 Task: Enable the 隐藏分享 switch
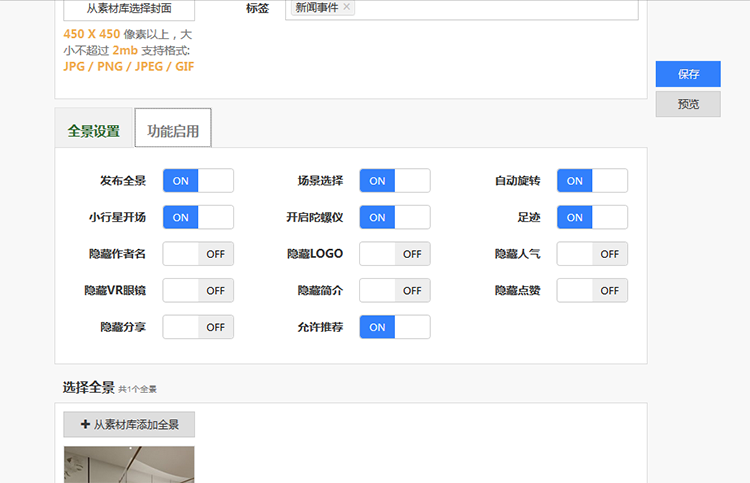click(198, 327)
